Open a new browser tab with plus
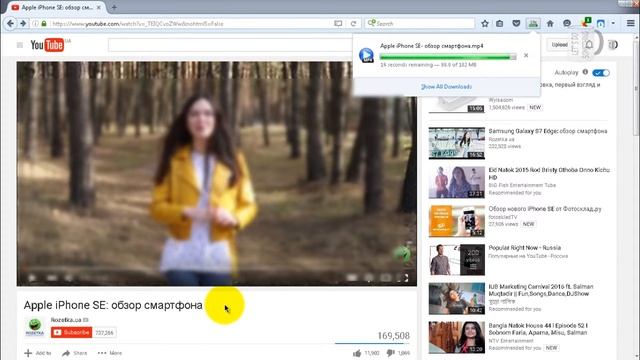 click(114, 7)
